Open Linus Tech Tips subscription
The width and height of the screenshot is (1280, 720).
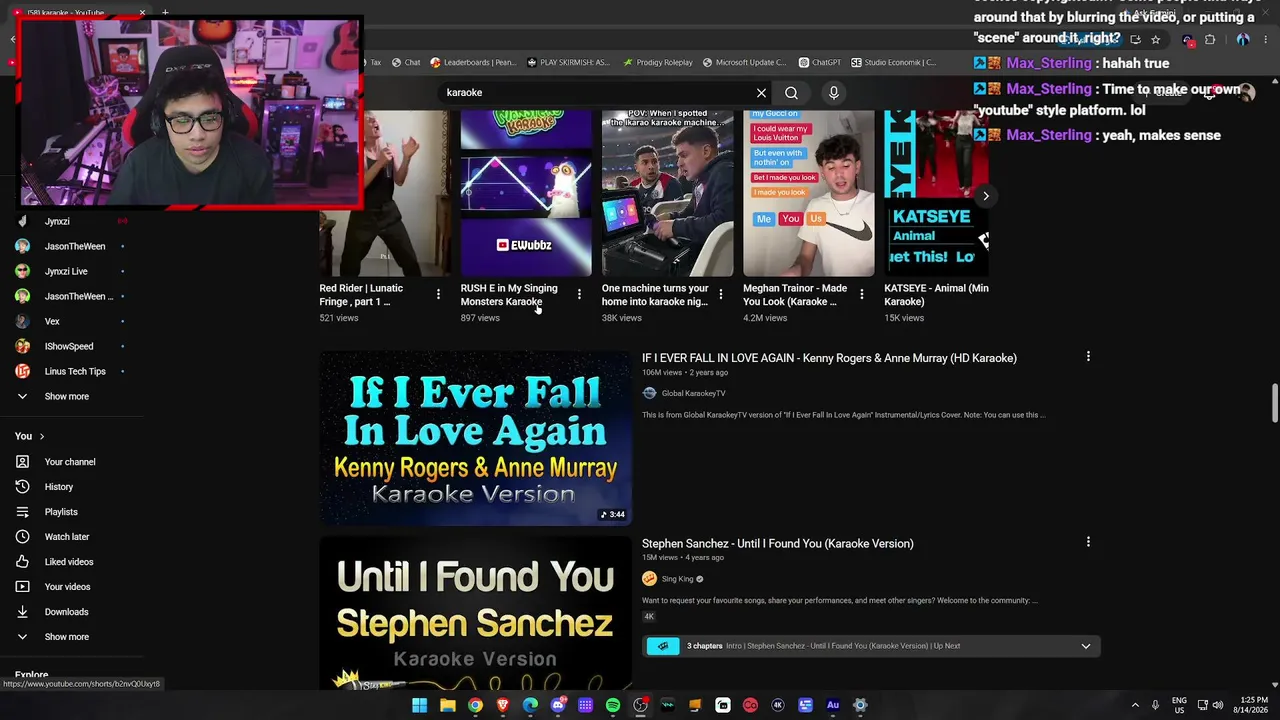pyautogui.click(x=75, y=372)
